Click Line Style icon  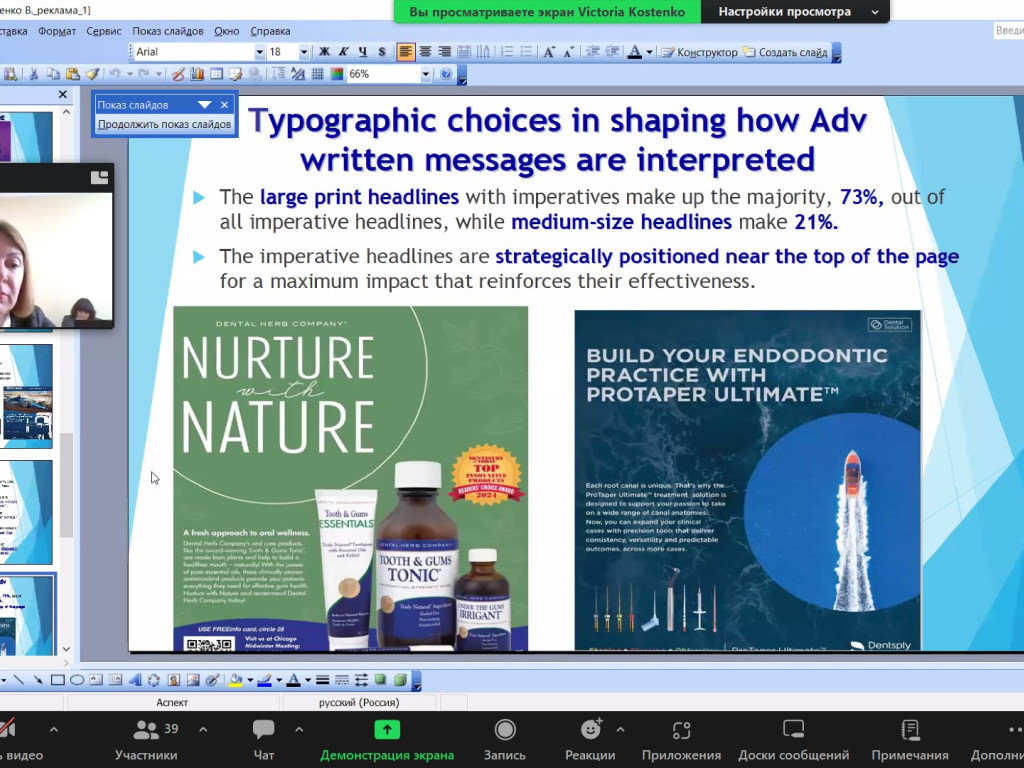322,680
